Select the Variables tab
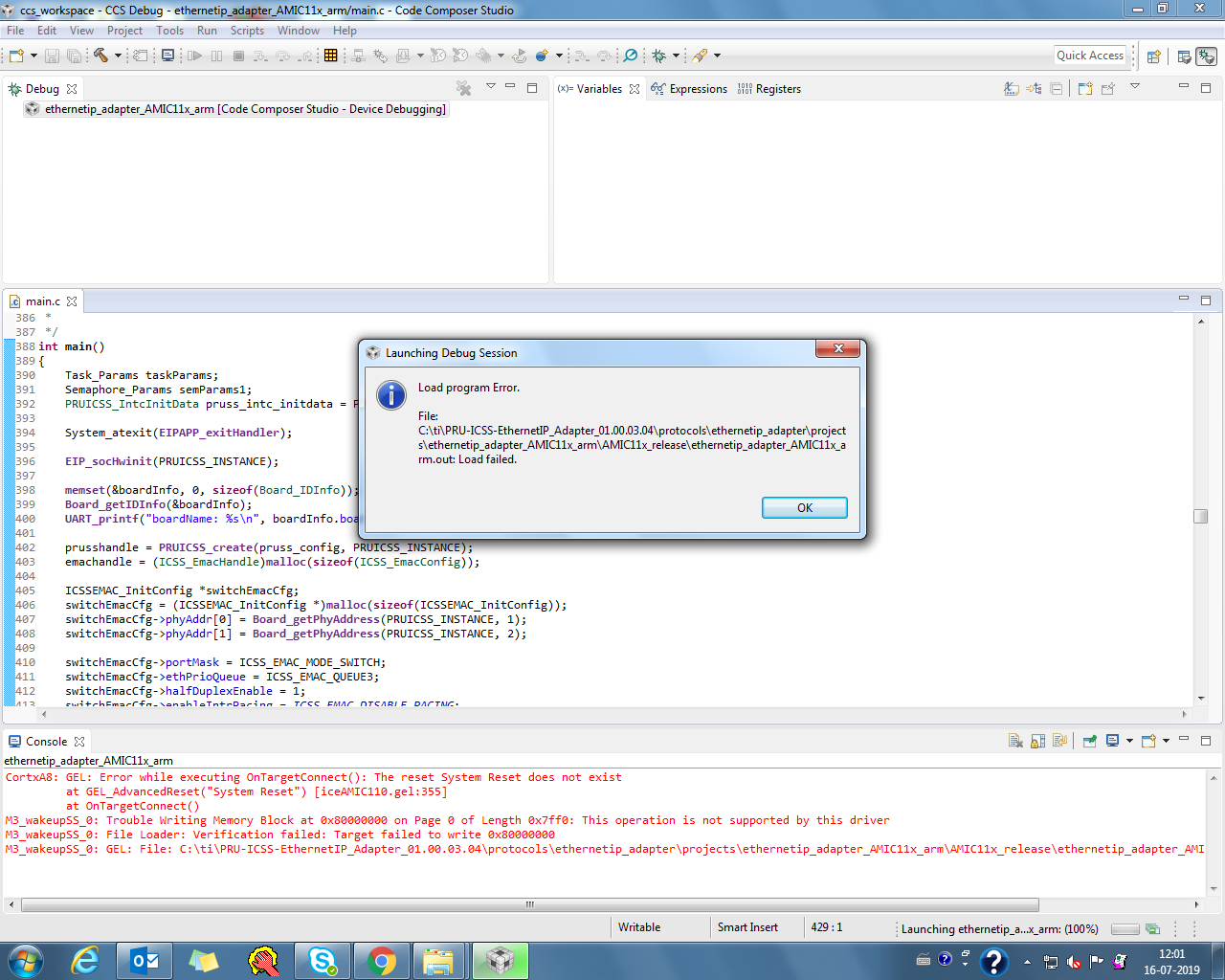The width and height of the screenshot is (1225, 980). pyautogui.click(x=599, y=89)
